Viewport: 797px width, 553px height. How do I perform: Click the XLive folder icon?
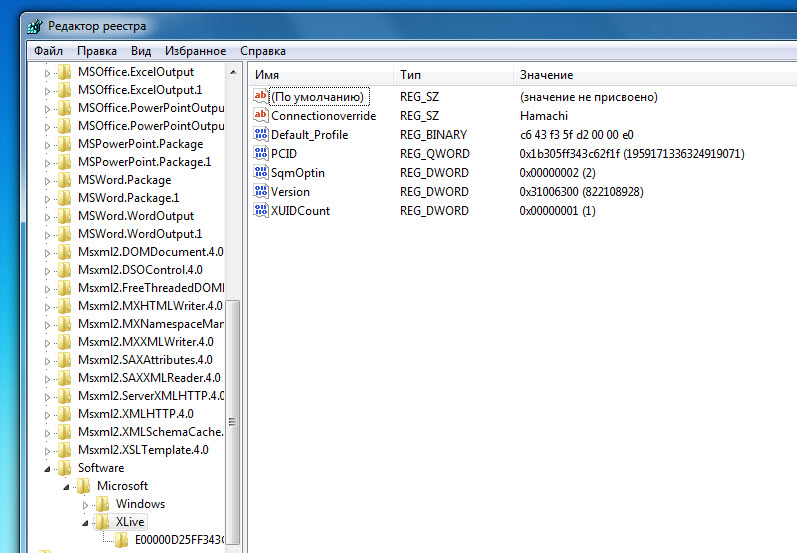click(103, 522)
